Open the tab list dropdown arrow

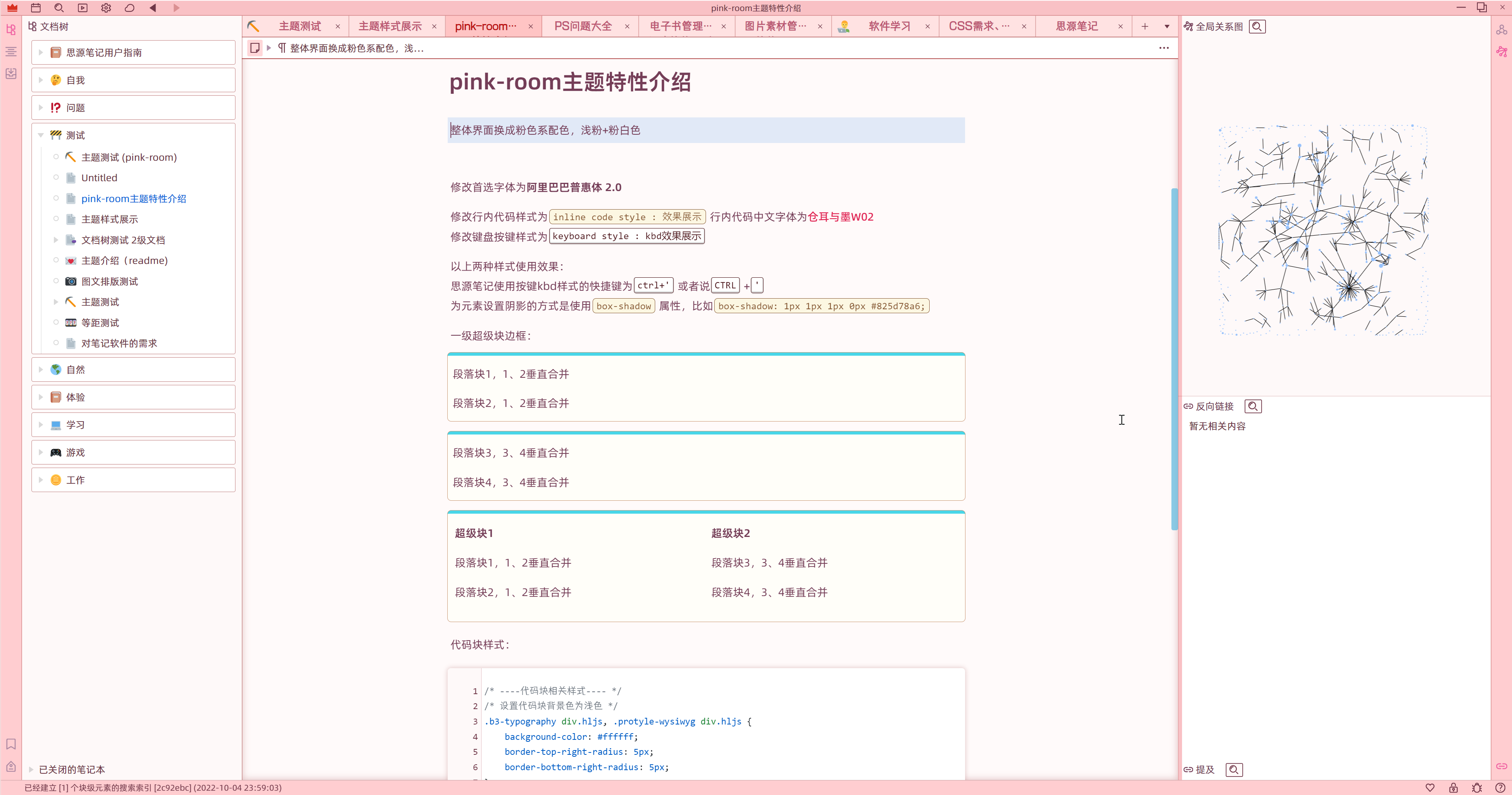[x=1167, y=26]
